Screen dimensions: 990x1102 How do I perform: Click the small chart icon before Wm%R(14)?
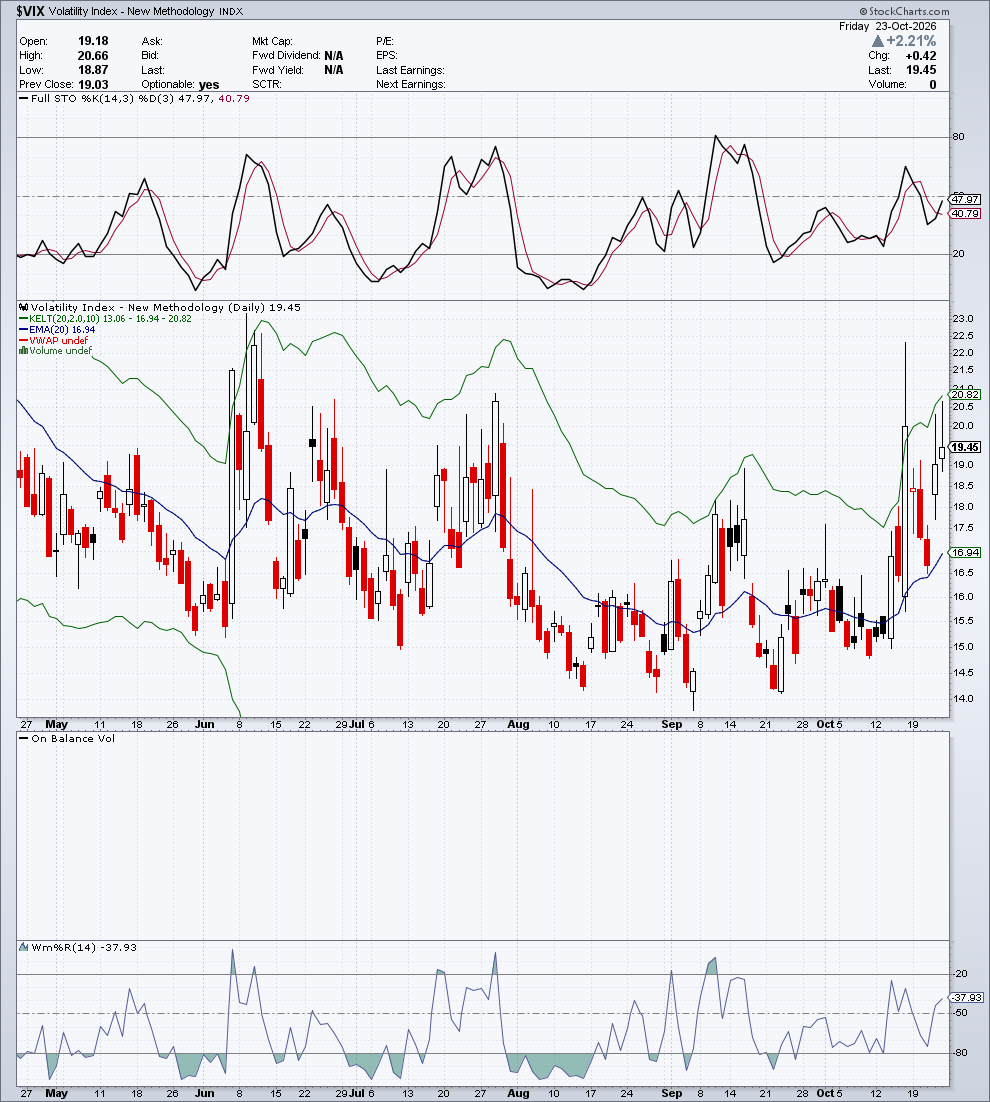[x=24, y=947]
